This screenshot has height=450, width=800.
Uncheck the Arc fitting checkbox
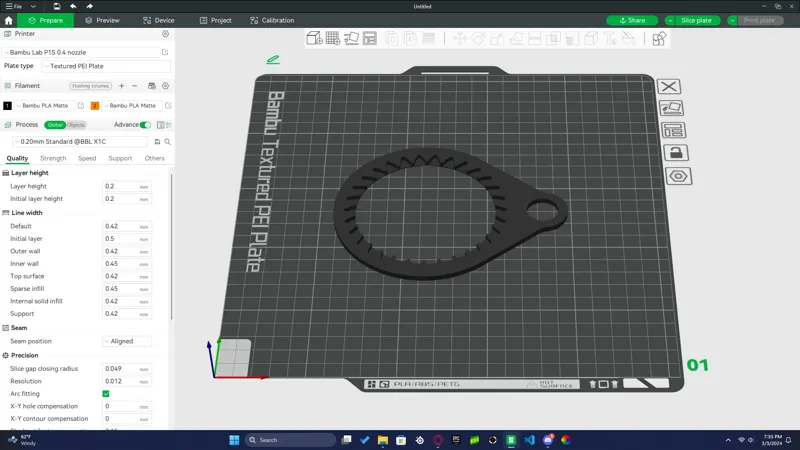pos(106,394)
